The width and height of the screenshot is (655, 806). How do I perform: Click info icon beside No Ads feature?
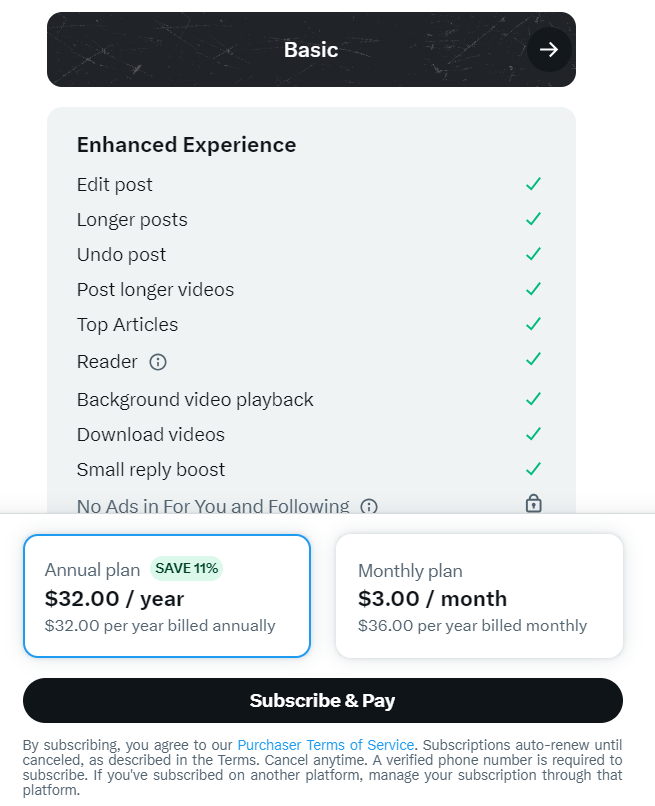click(369, 506)
